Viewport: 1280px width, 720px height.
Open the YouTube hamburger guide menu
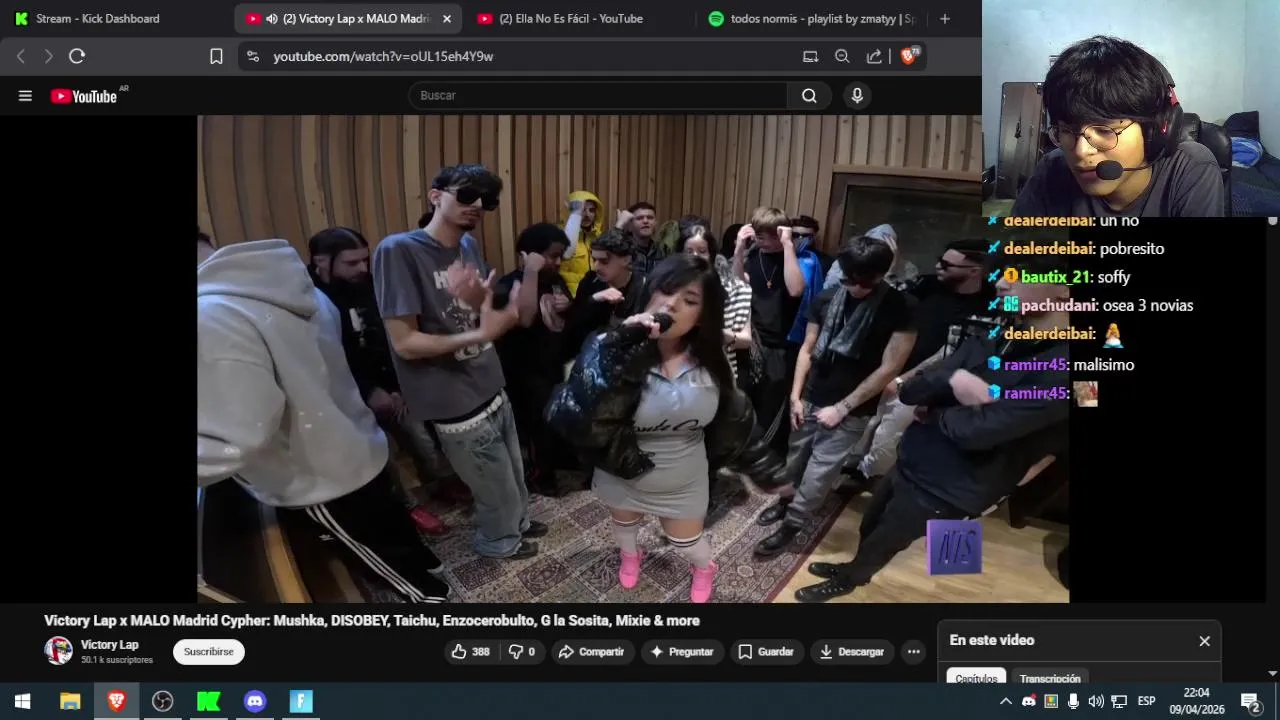click(x=25, y=96)
